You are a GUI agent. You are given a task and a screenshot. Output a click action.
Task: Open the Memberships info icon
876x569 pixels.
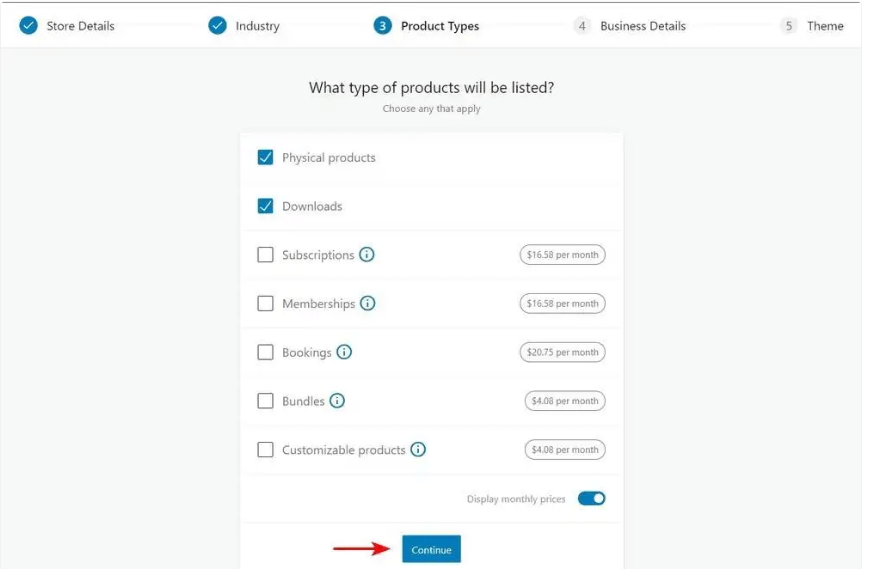[368, 304]
